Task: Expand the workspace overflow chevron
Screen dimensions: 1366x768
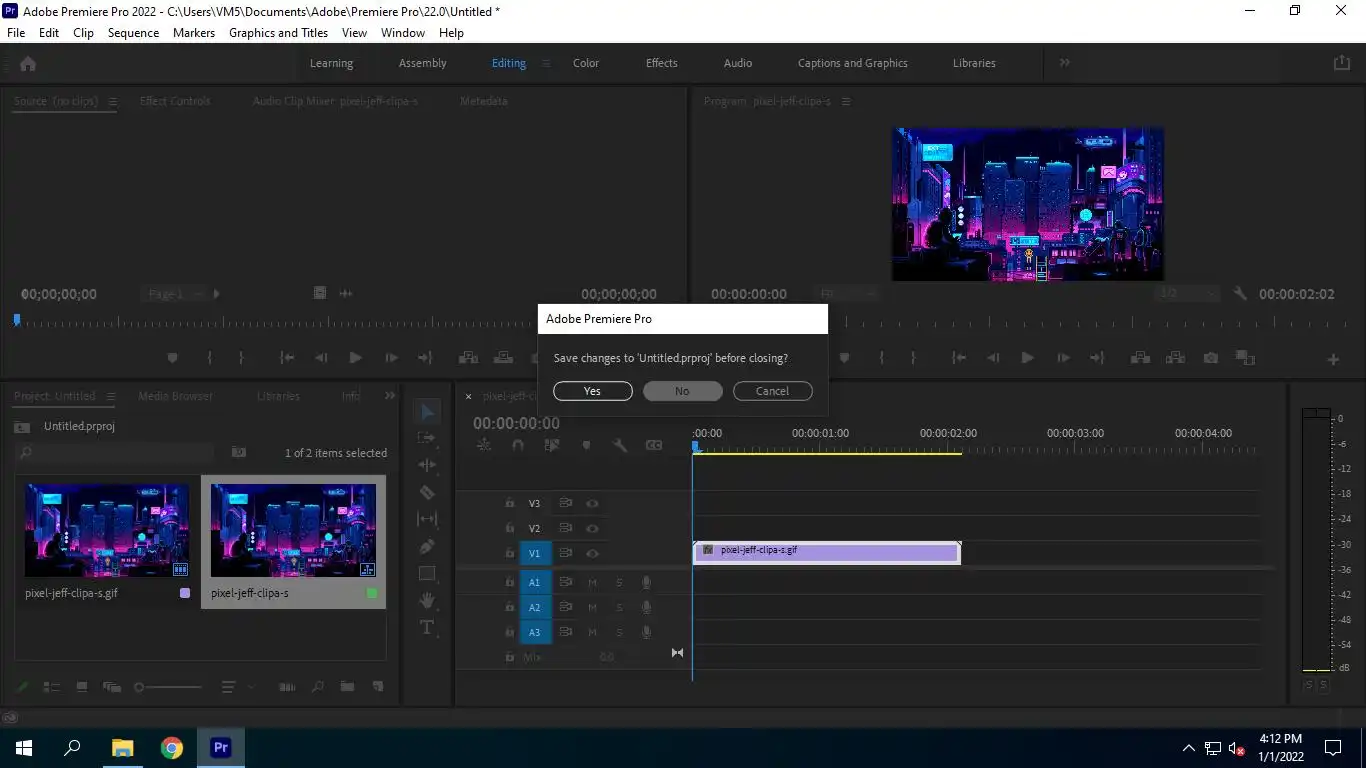Action: coord(1064,63)
